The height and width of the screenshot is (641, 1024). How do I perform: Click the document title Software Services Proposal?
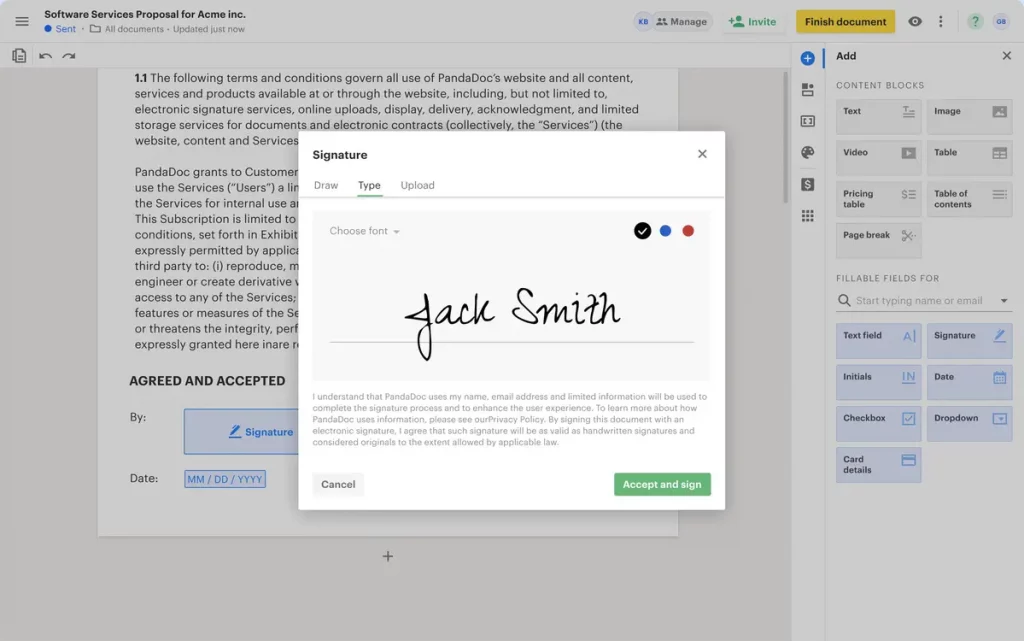pyautogui.click(x=145, y=14)
